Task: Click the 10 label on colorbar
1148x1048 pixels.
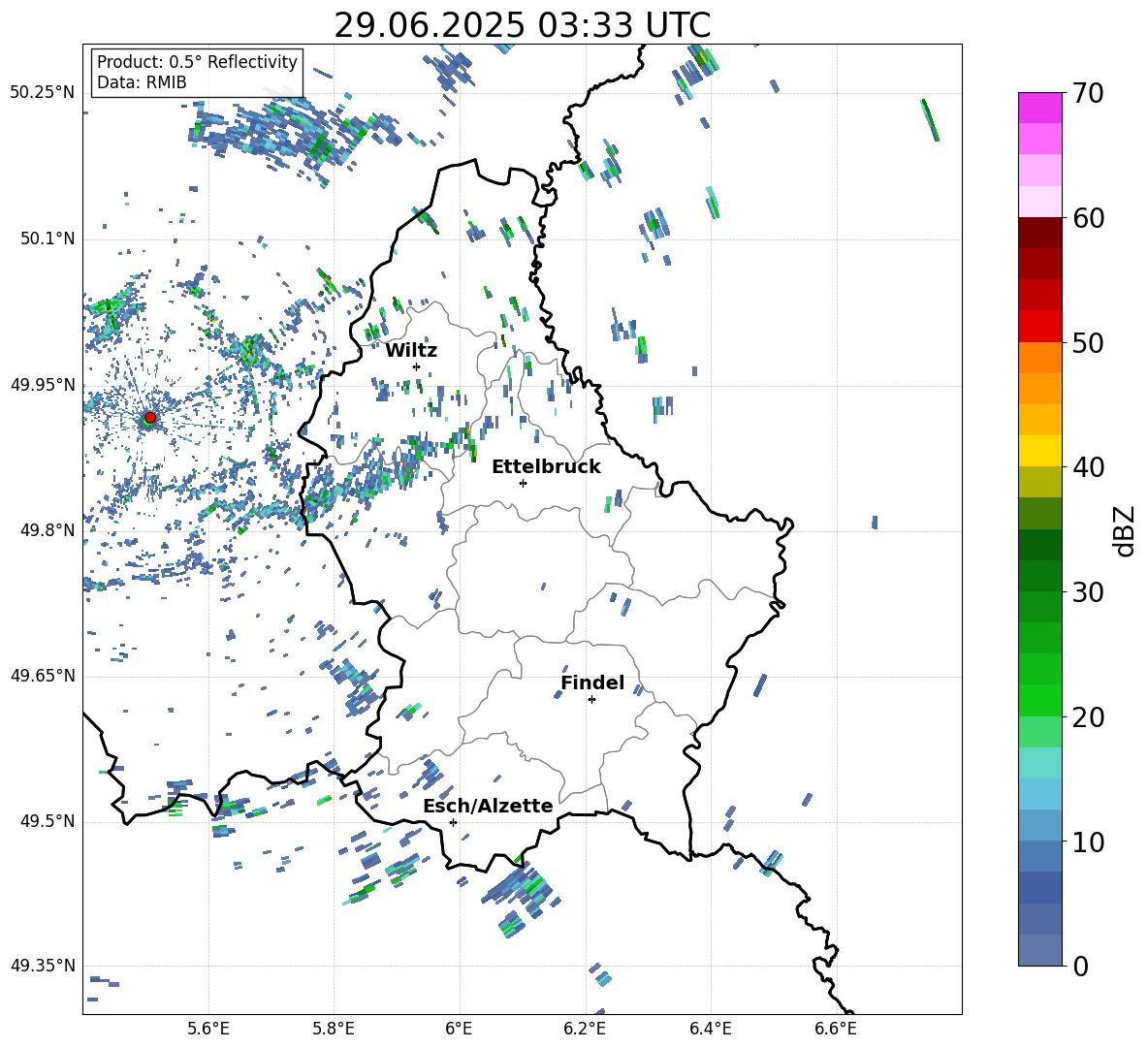Action: [1088, 842]
